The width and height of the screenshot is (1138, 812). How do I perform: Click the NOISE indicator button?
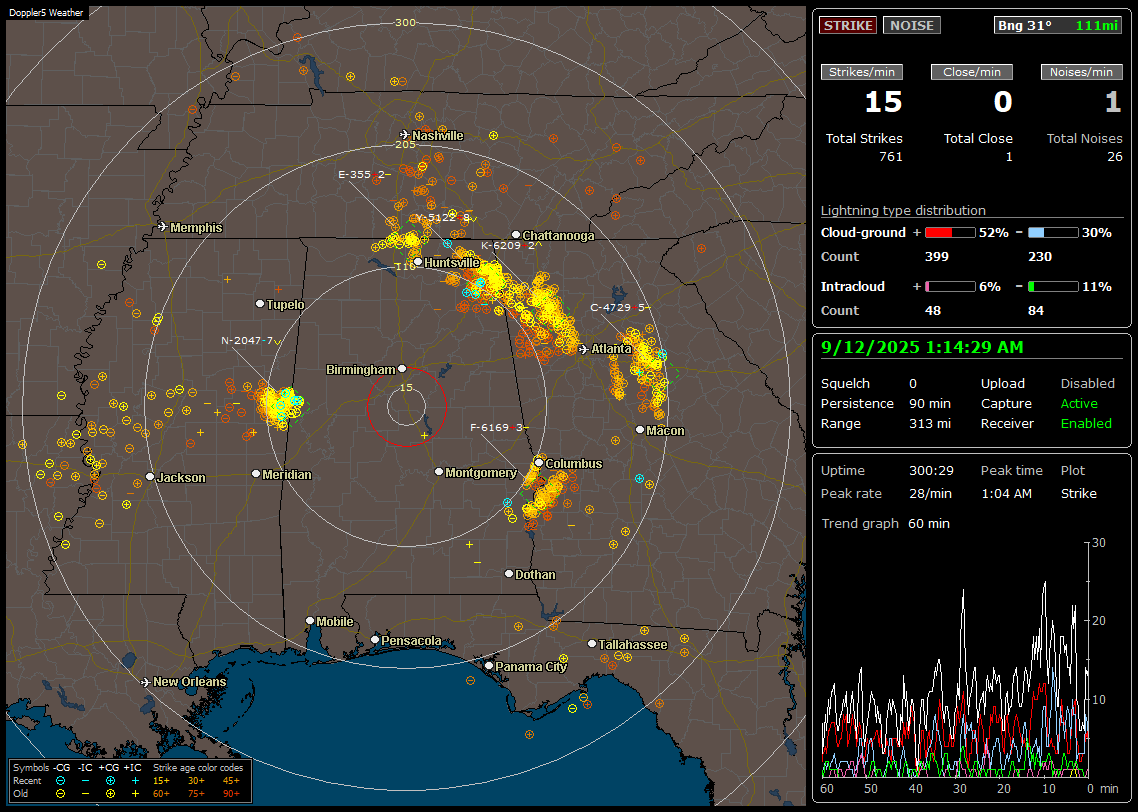[x=912, y=25]
